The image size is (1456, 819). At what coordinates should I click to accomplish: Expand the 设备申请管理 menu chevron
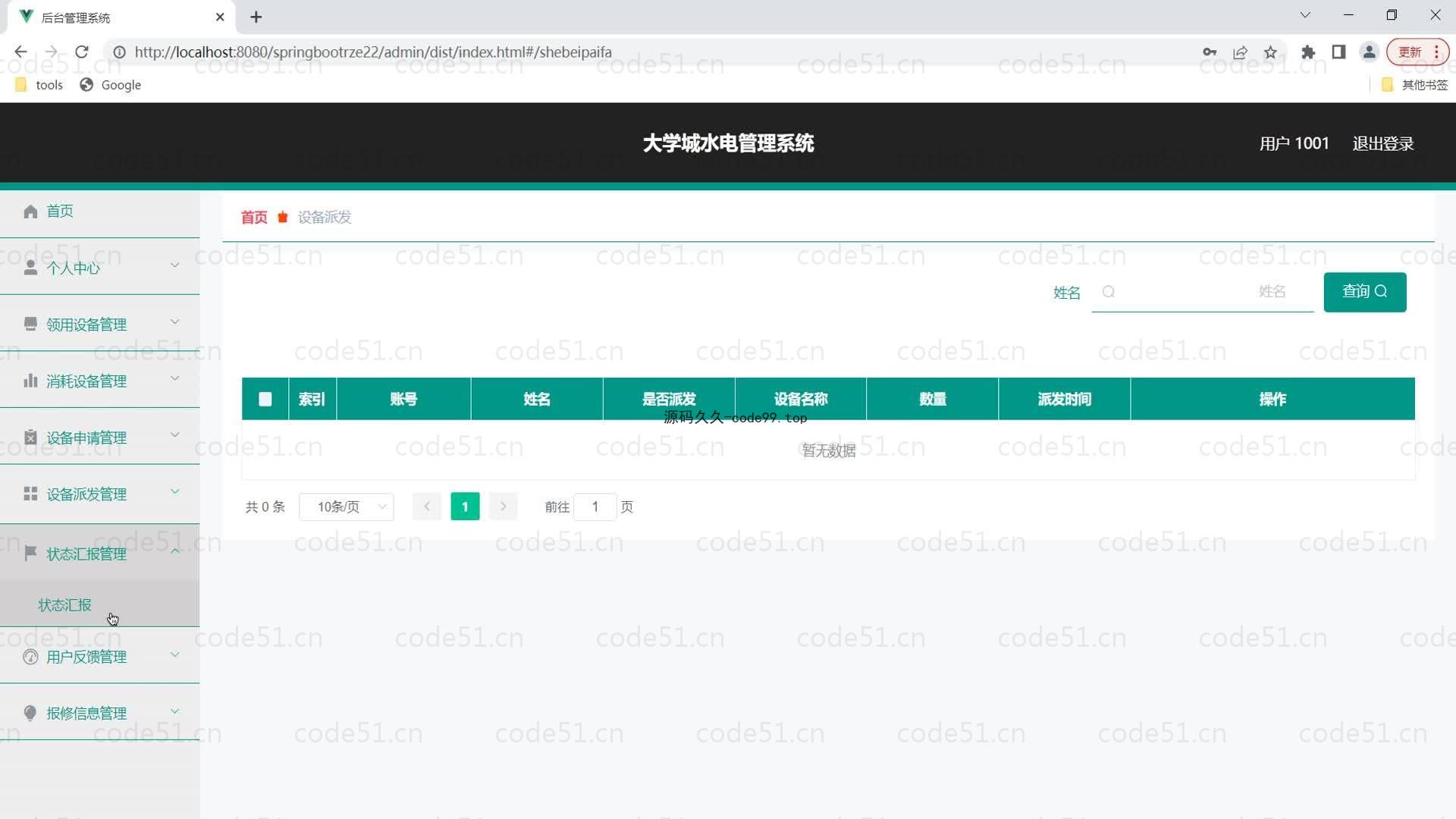(175, 435)
